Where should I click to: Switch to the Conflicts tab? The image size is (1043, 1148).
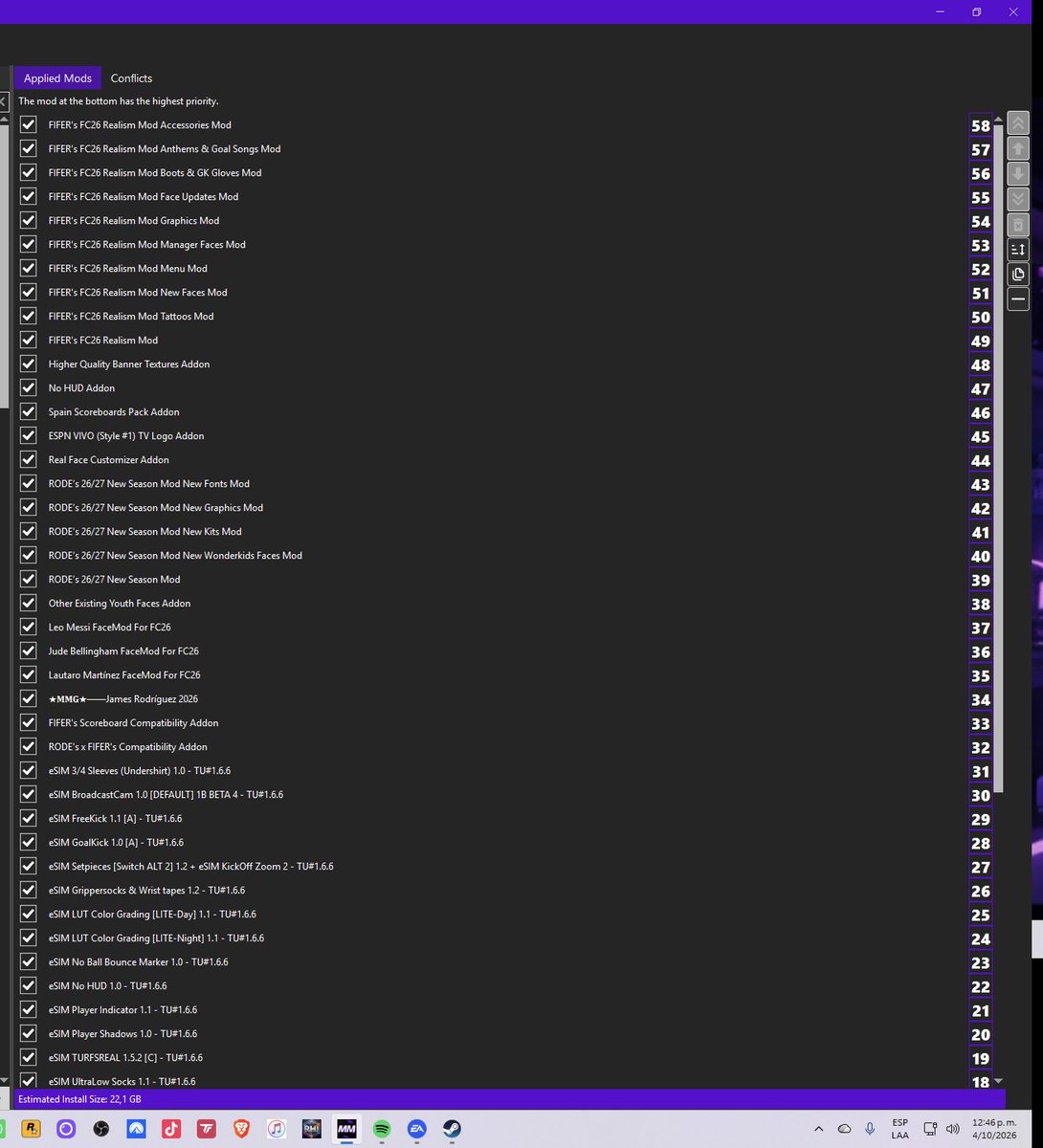[131, 78]
